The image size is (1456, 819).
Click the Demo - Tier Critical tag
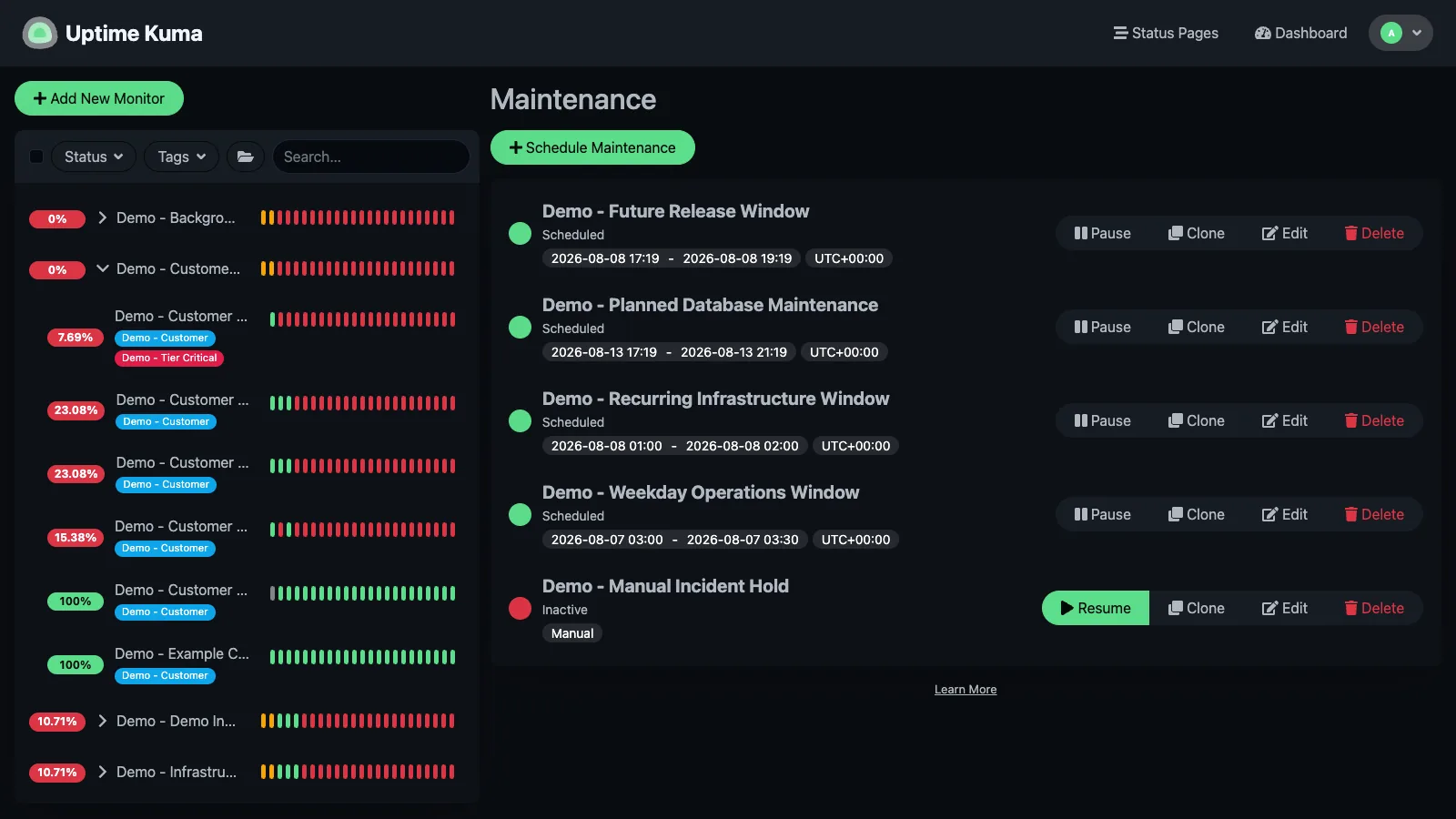(169, 358)
